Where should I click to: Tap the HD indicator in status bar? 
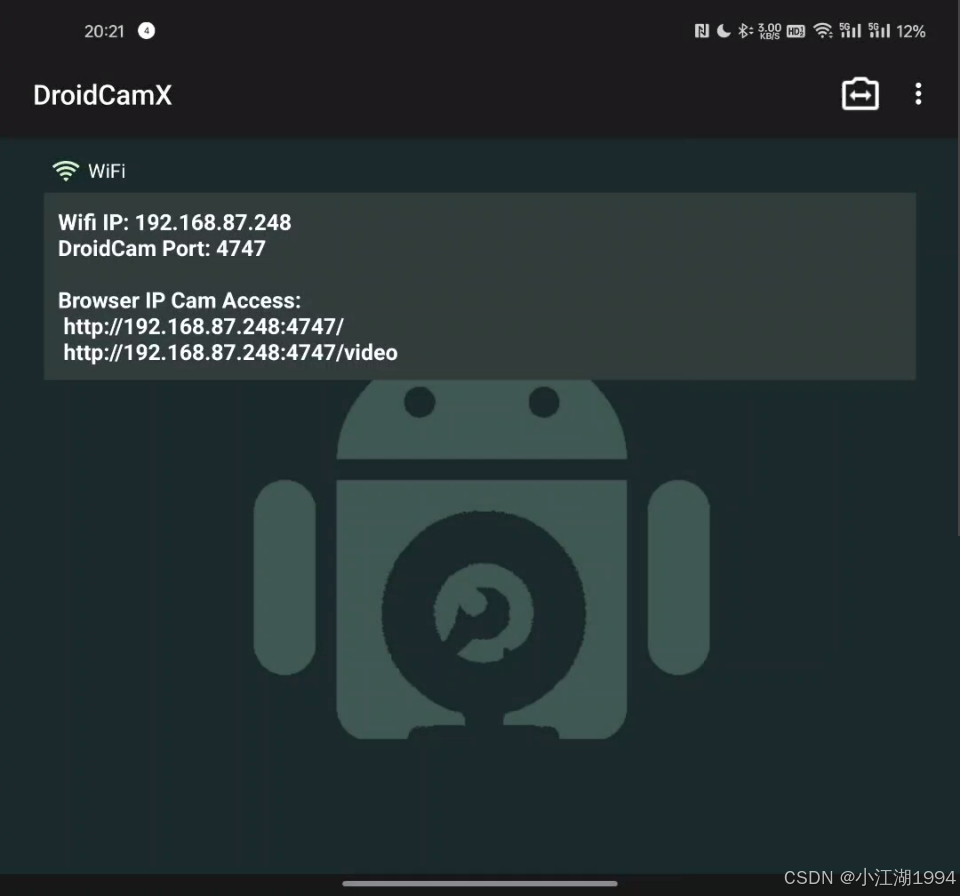(795, 31)
